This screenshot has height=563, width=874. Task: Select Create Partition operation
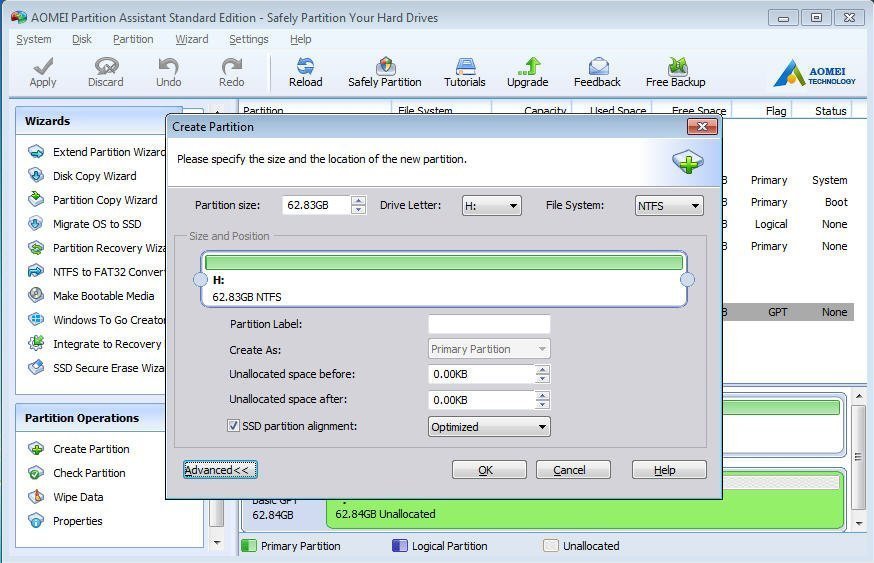pos(79,449)
